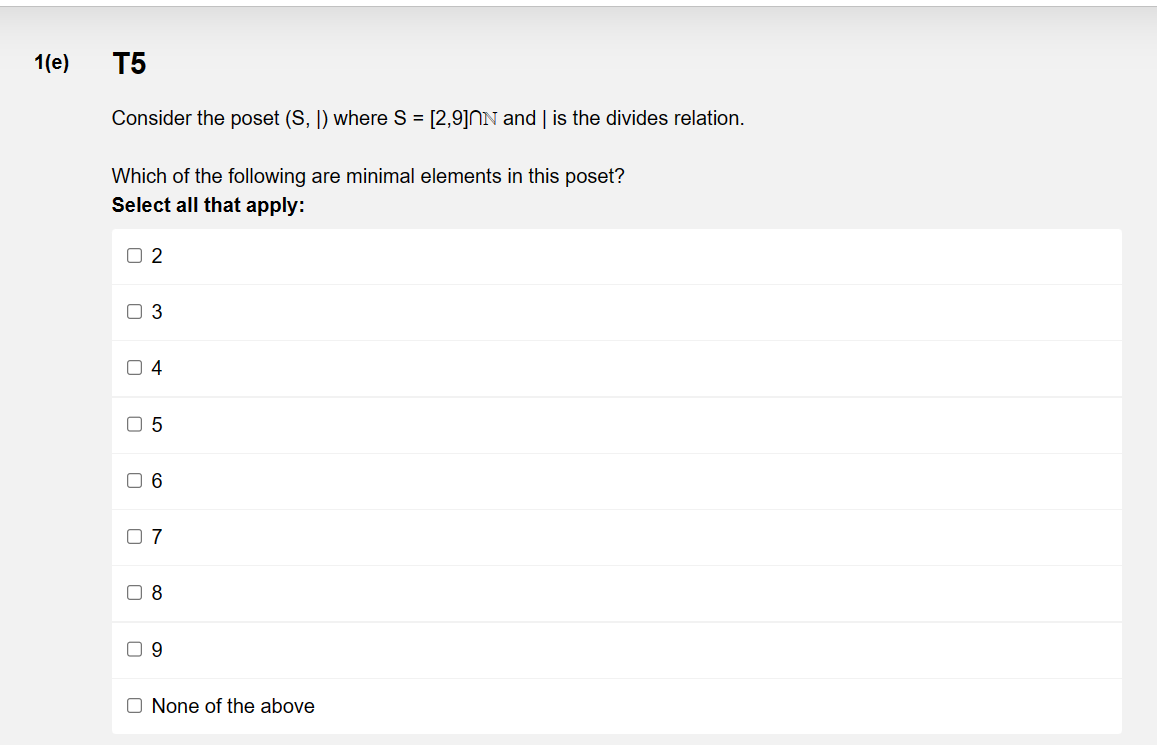Check the checkbox for option 2
The image size is (1157, 745).
(134, 255)
